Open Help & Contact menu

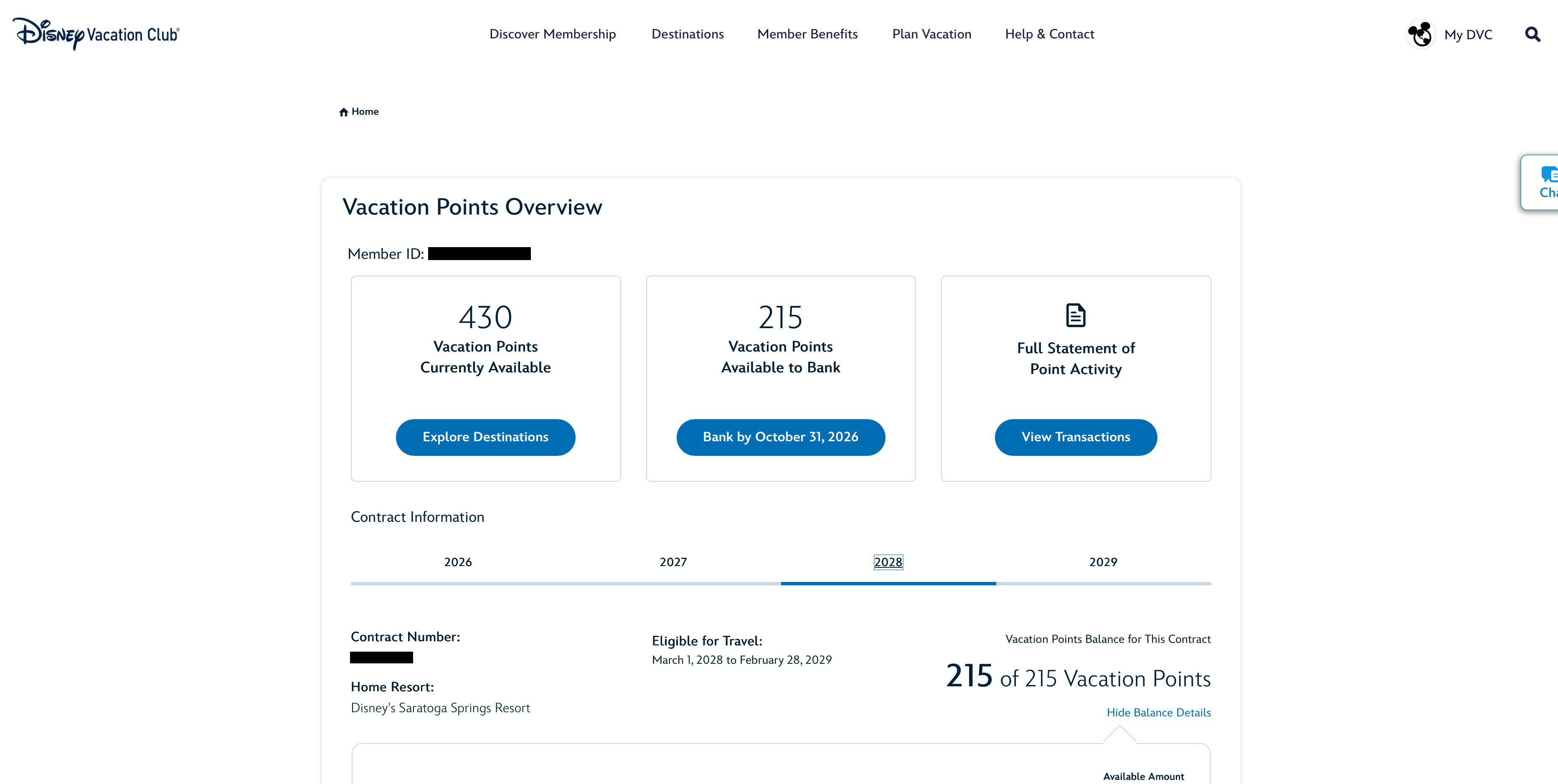pos(1050,35)
